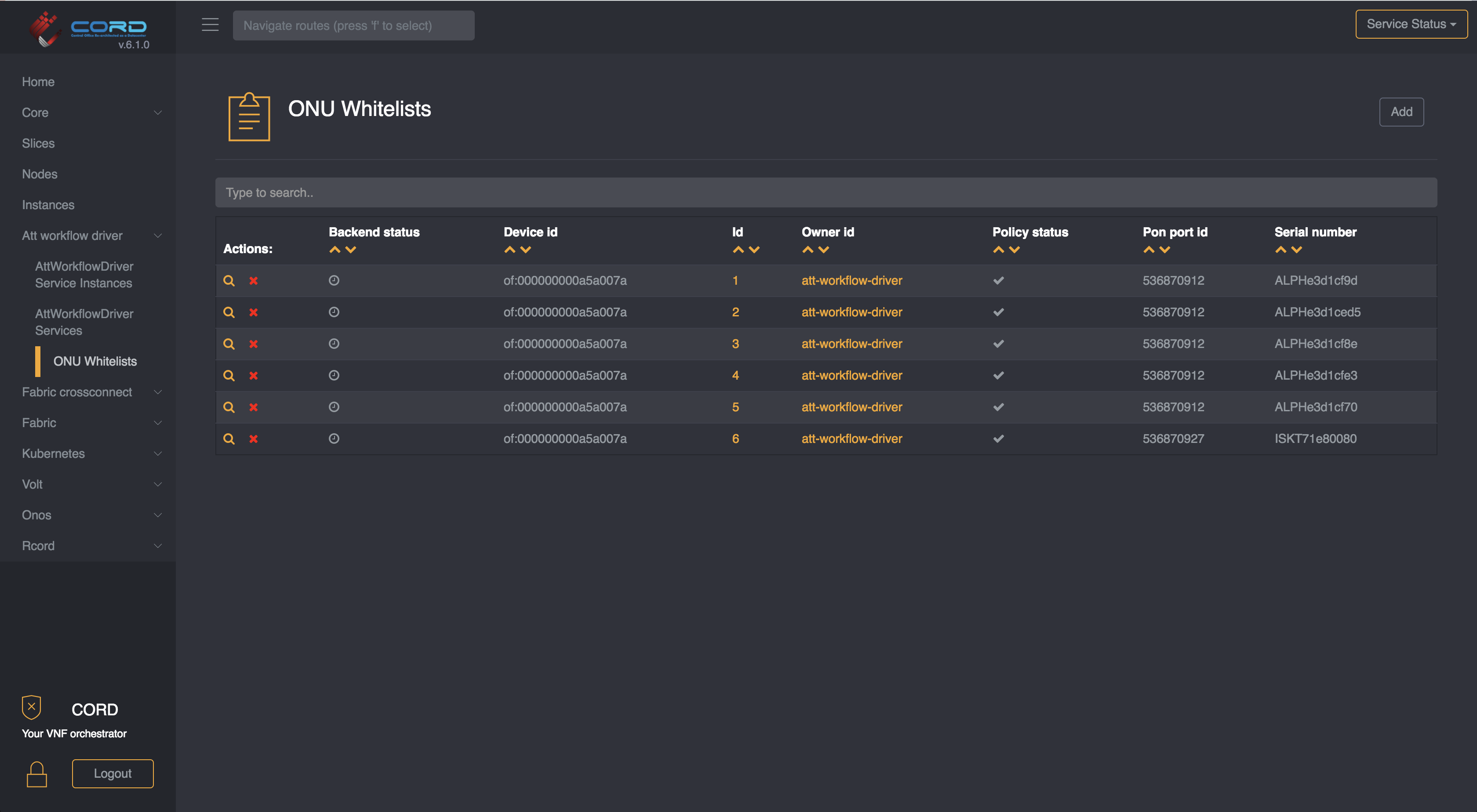The height and width of the screenshot is (812, 1477).
Task: View details of whitelist row ALPHe3d1cfe3
Action: tap(229, 375)
